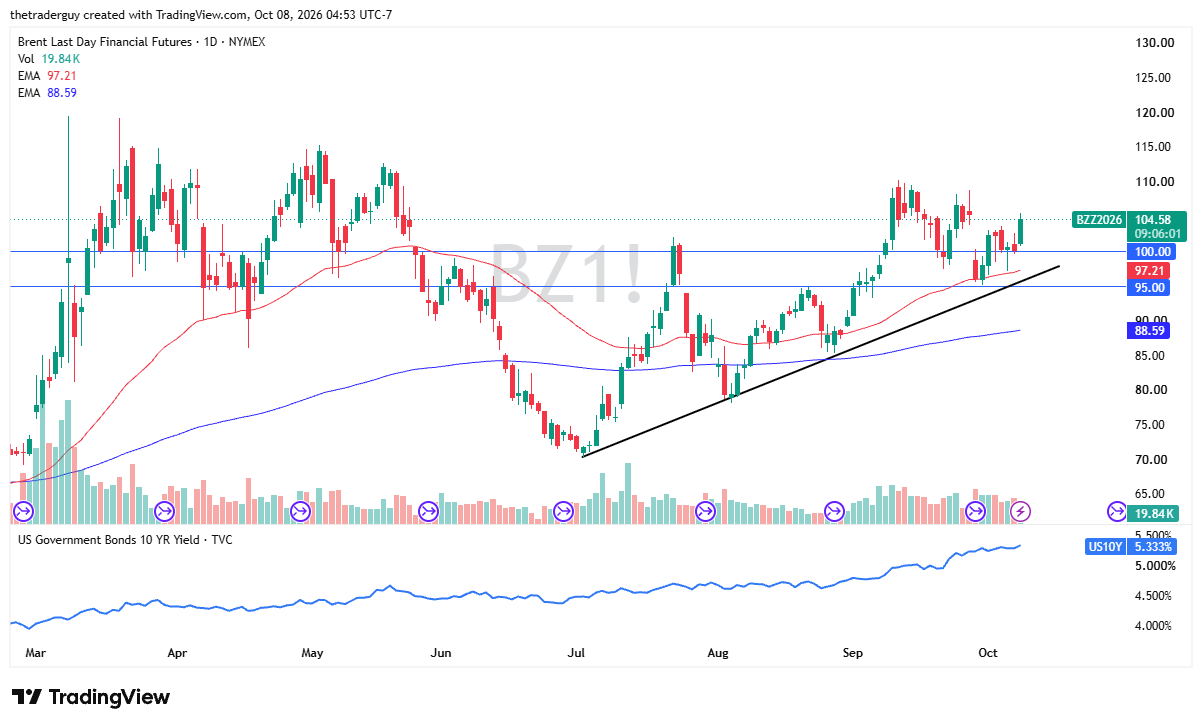Viewport: 1202px width, 727px height.
Task: Click the contract rollover marker just before May
Action: pyautogui.click(x=300, y=512)
